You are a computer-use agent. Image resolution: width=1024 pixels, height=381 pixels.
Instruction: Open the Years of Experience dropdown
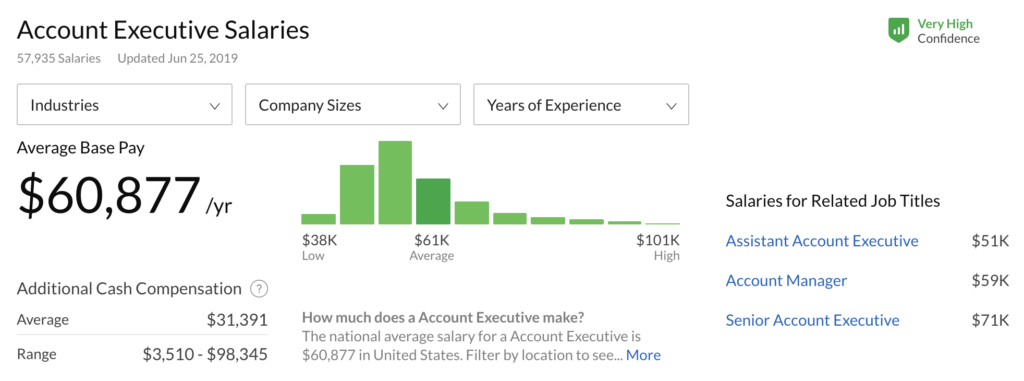coord(581,105)
